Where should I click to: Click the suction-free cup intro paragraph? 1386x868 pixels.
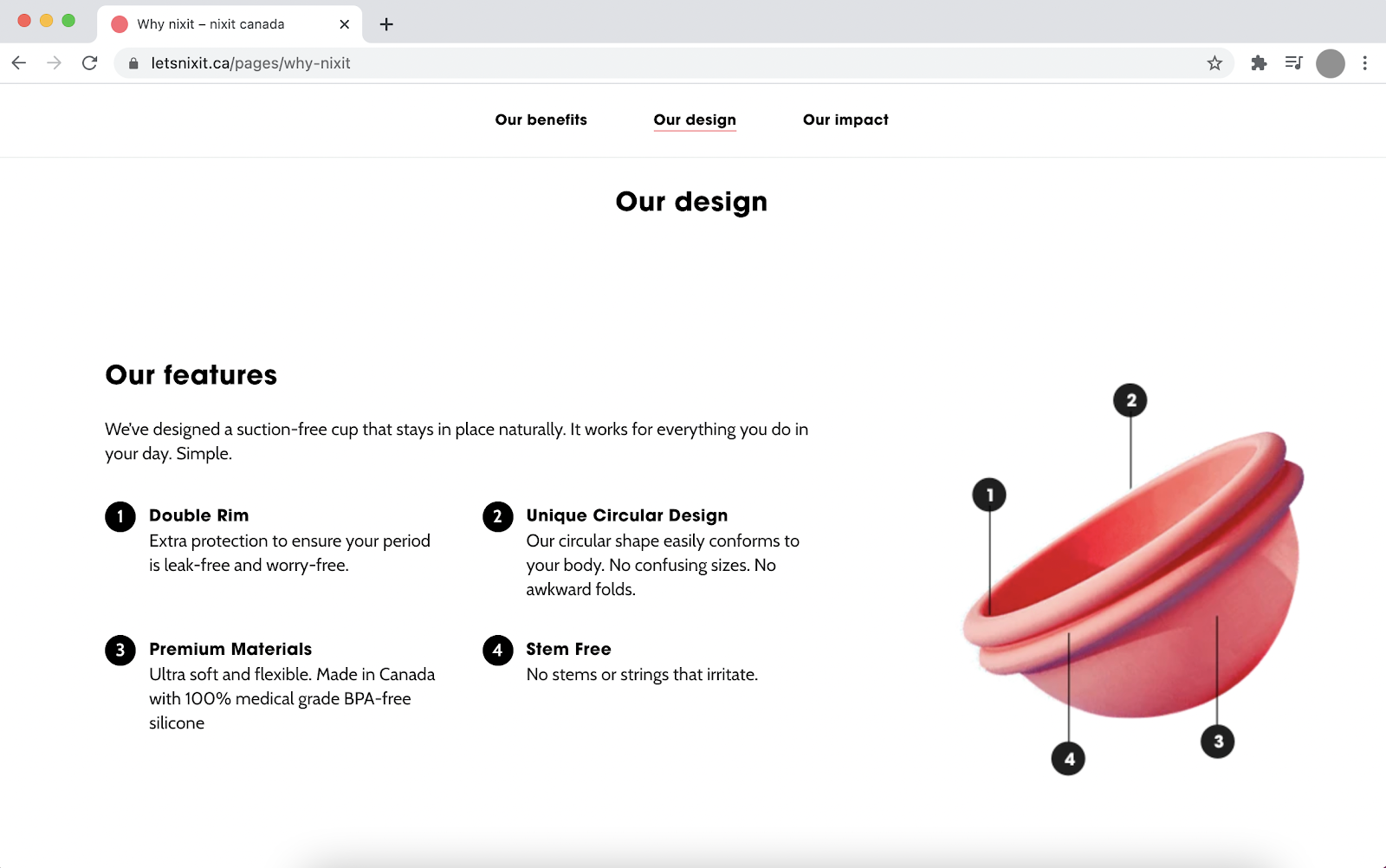457,441
